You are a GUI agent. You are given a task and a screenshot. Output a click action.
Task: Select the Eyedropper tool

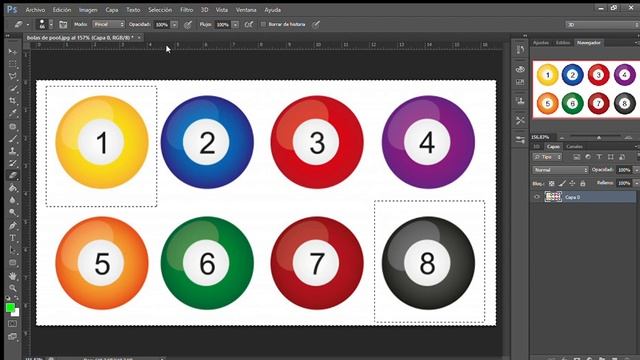[13, 113]
